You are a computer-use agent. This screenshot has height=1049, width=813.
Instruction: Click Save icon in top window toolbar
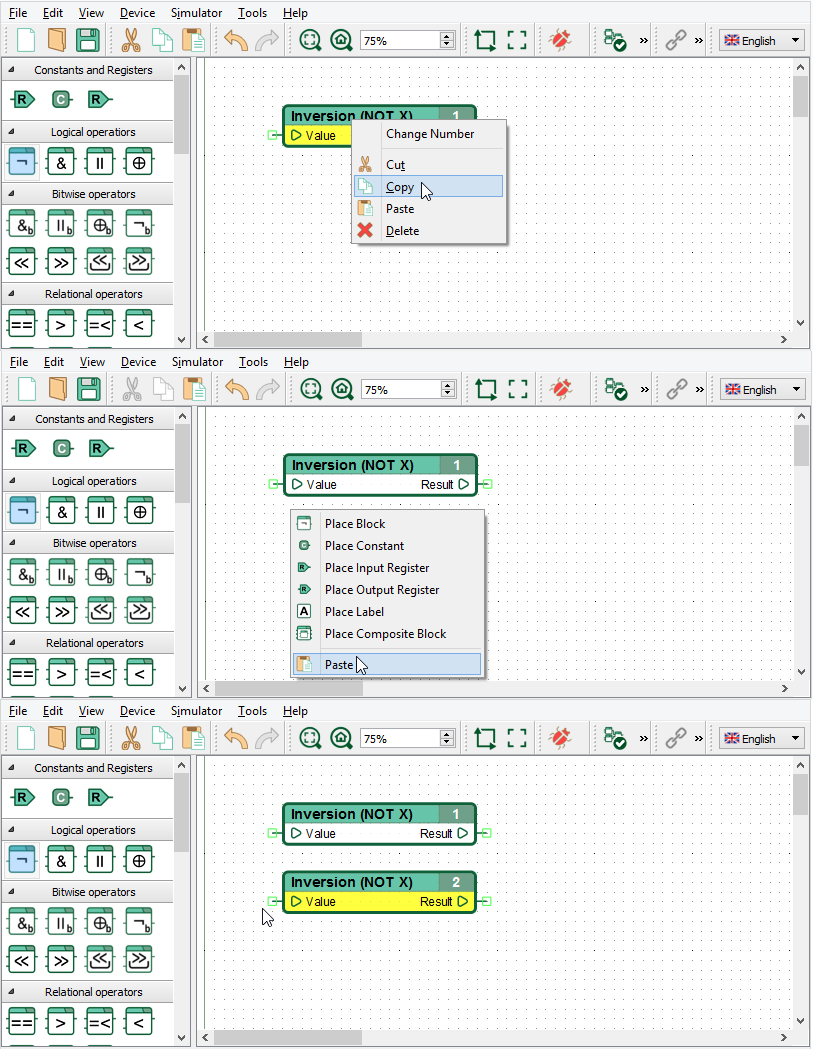point(88,40)
